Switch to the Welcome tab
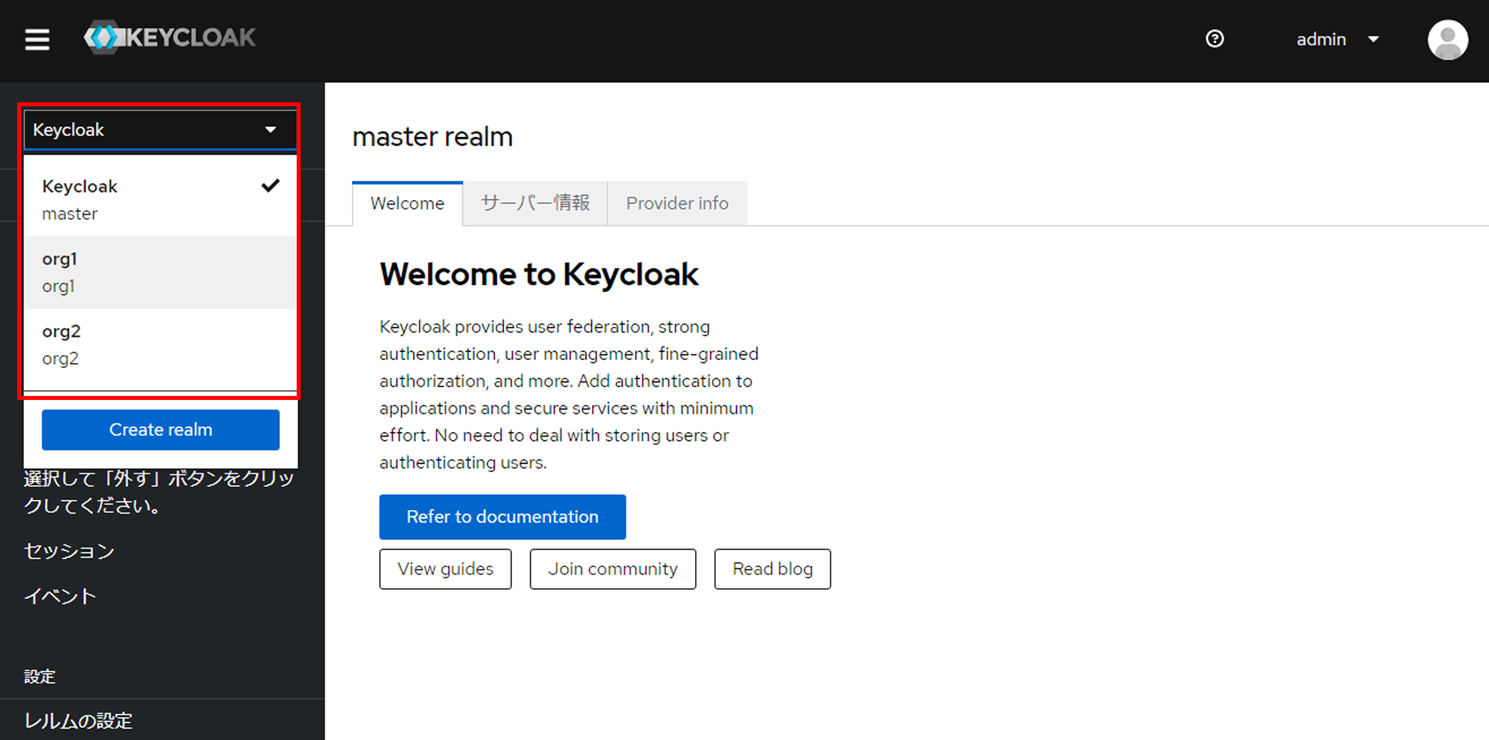Image resolution: width=1489 pixels, height=740 pixels. tap(407, 204)
